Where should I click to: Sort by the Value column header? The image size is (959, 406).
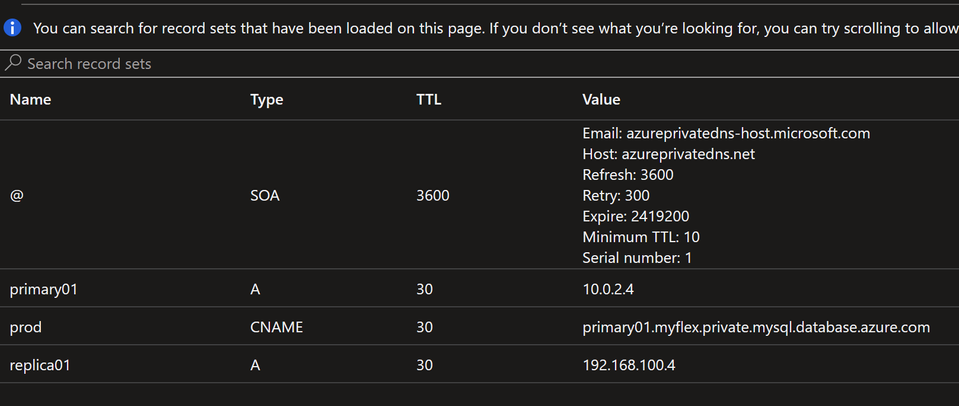(601, 100)
